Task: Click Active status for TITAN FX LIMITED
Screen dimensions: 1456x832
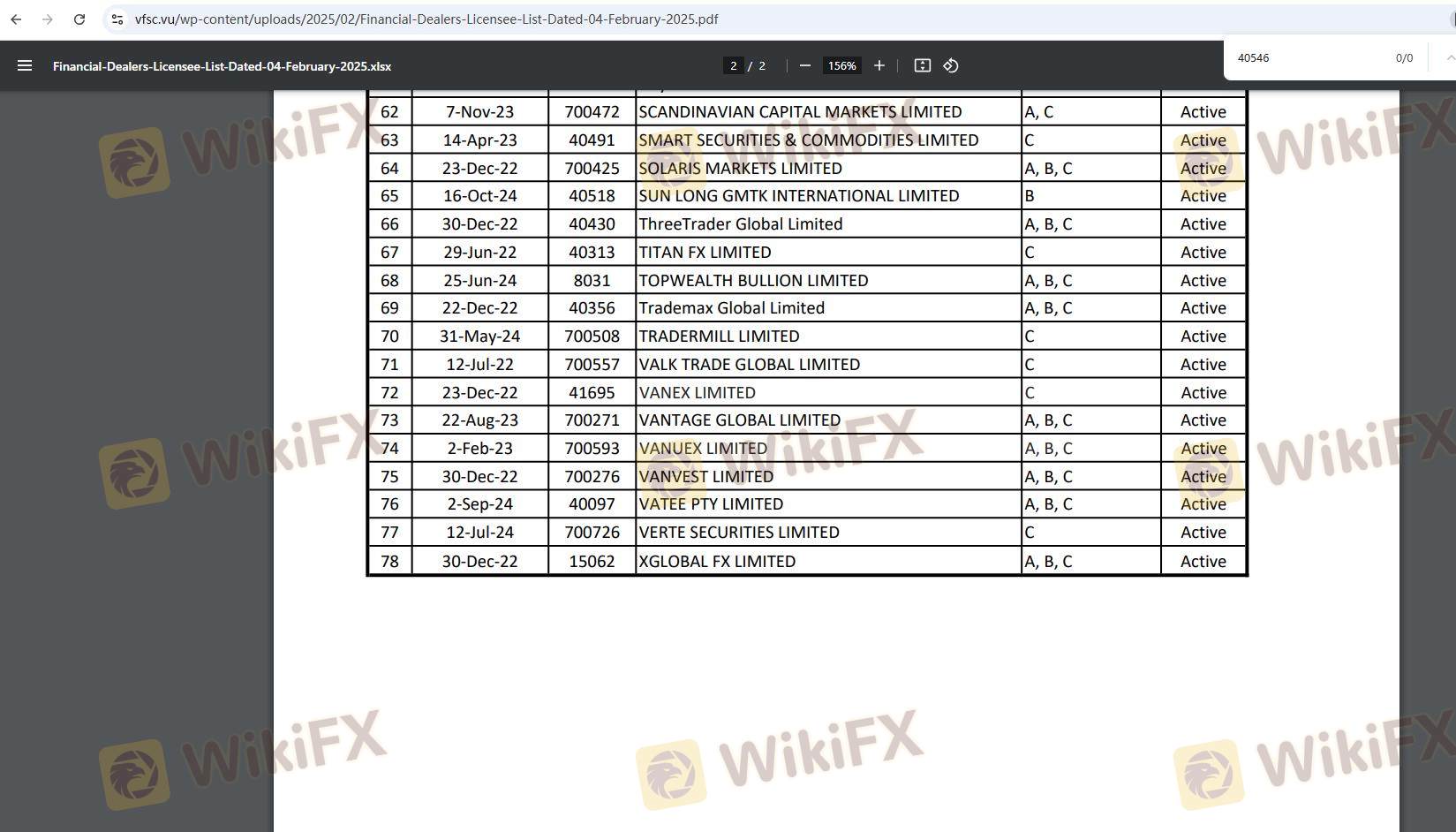Action: tap(1203, 253)
